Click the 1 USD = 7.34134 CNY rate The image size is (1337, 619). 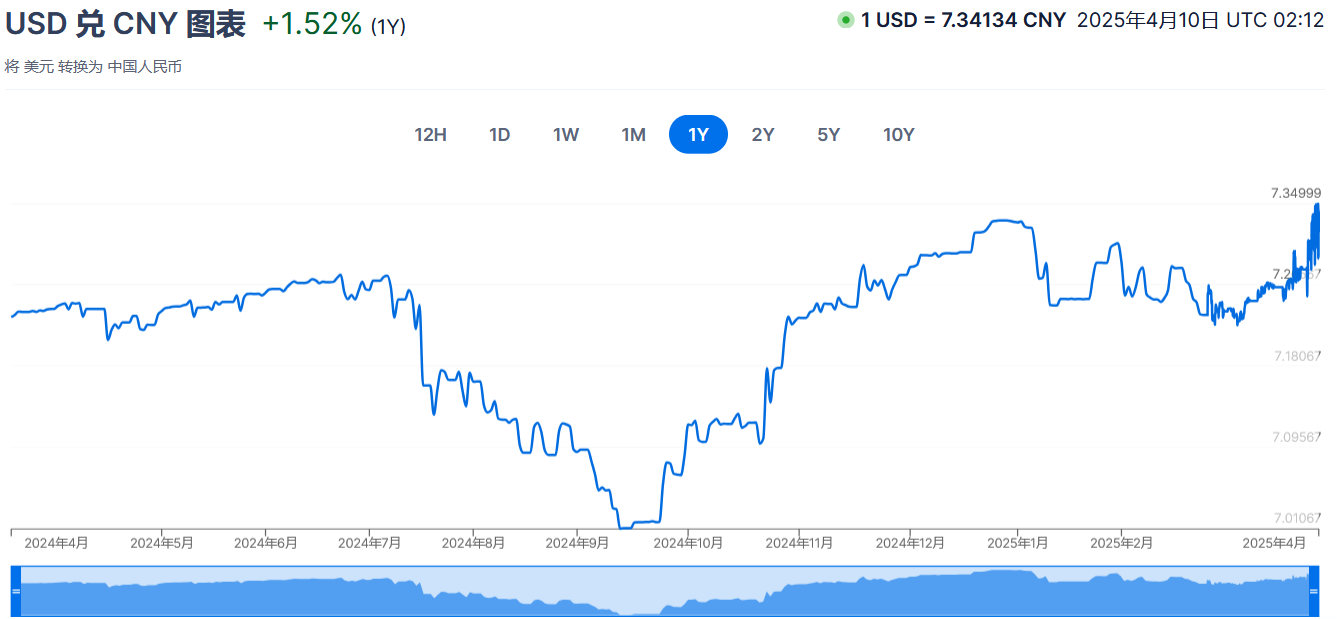click(x=963, y=20)
